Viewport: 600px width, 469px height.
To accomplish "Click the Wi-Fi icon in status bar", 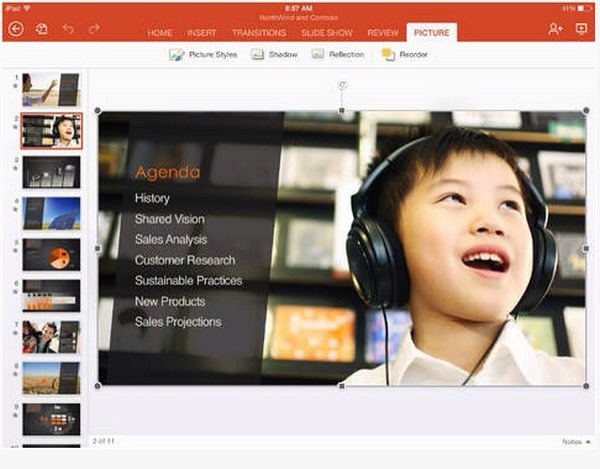I will pos(27,8).
